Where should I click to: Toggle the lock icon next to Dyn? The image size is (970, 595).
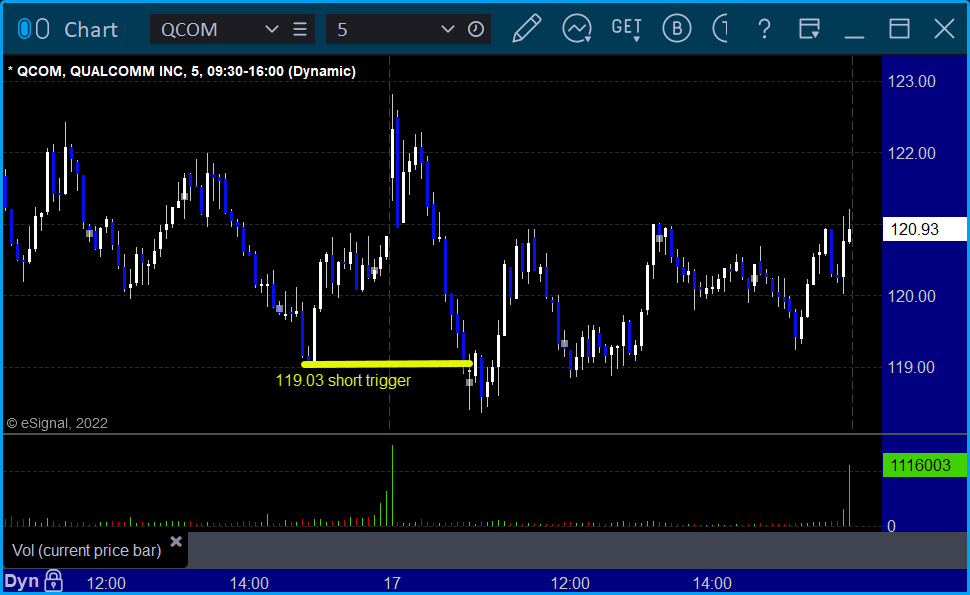(53, 581)
